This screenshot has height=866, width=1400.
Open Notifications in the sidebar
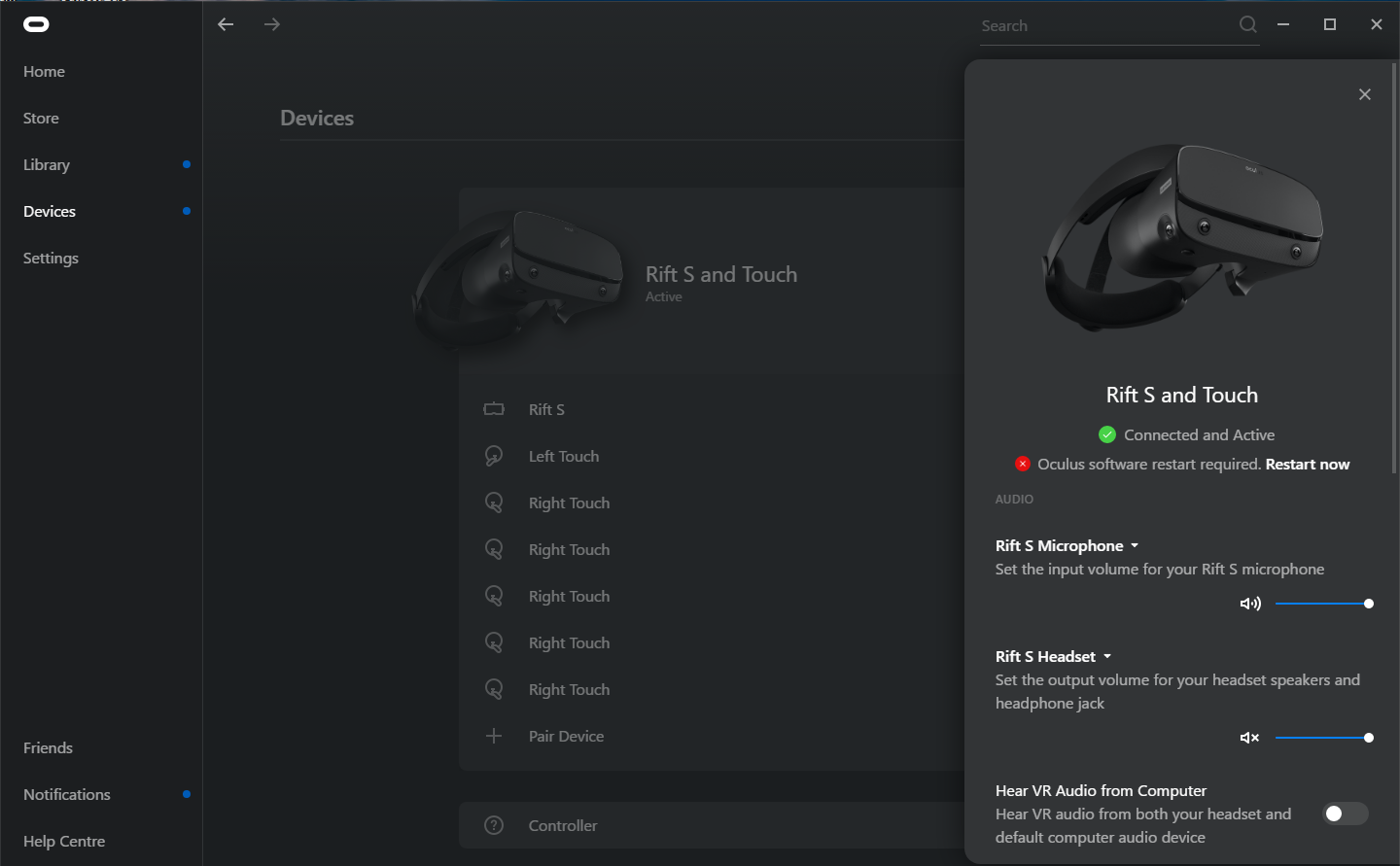pyautogui.click(x=67, y=794)
